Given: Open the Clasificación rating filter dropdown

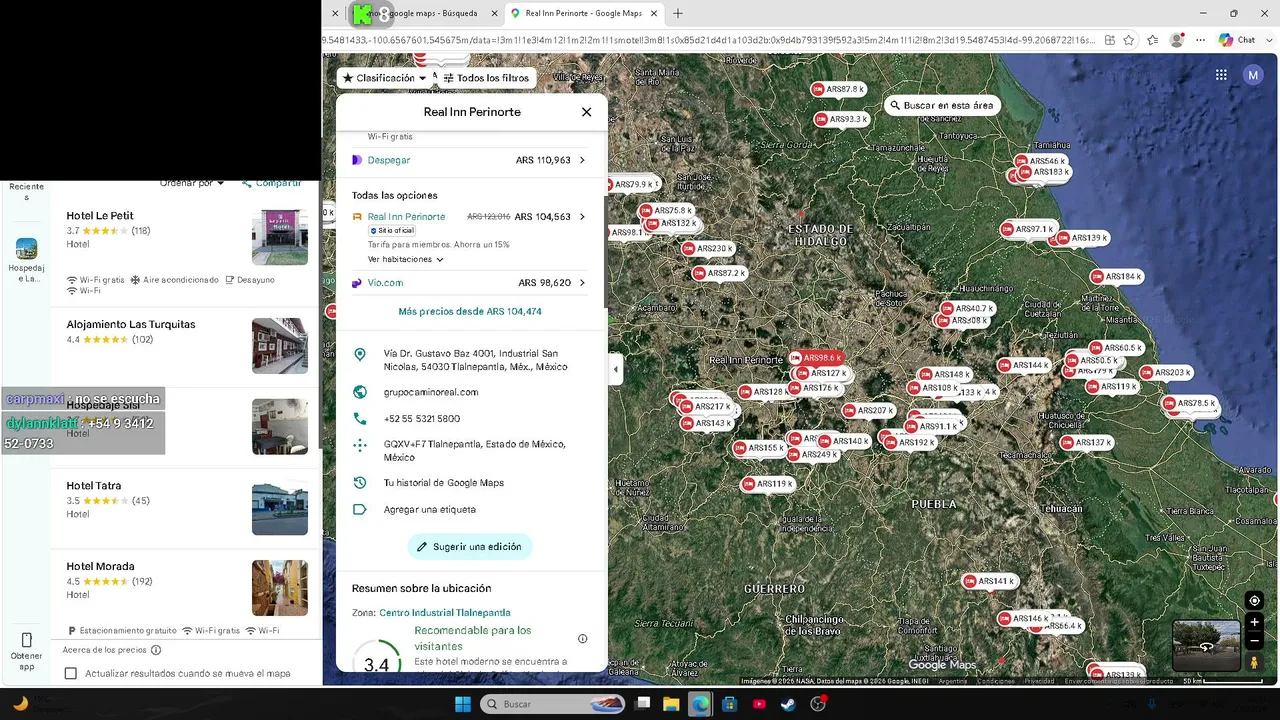Looking at the screenshot, I should [x=384, y=78].
